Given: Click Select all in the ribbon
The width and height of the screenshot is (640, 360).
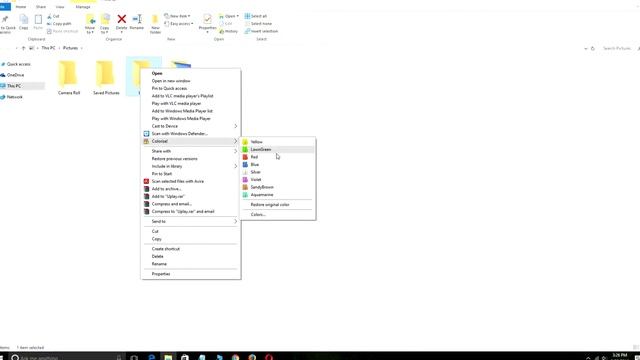Looking at the screenshot, I should [256, 16].
